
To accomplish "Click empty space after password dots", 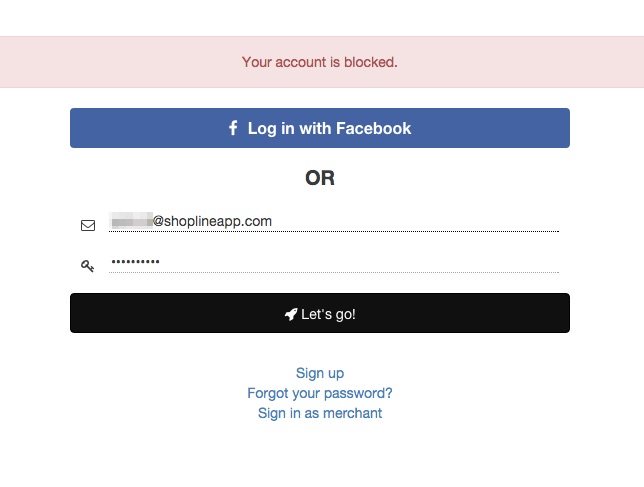I will (359, 262).
